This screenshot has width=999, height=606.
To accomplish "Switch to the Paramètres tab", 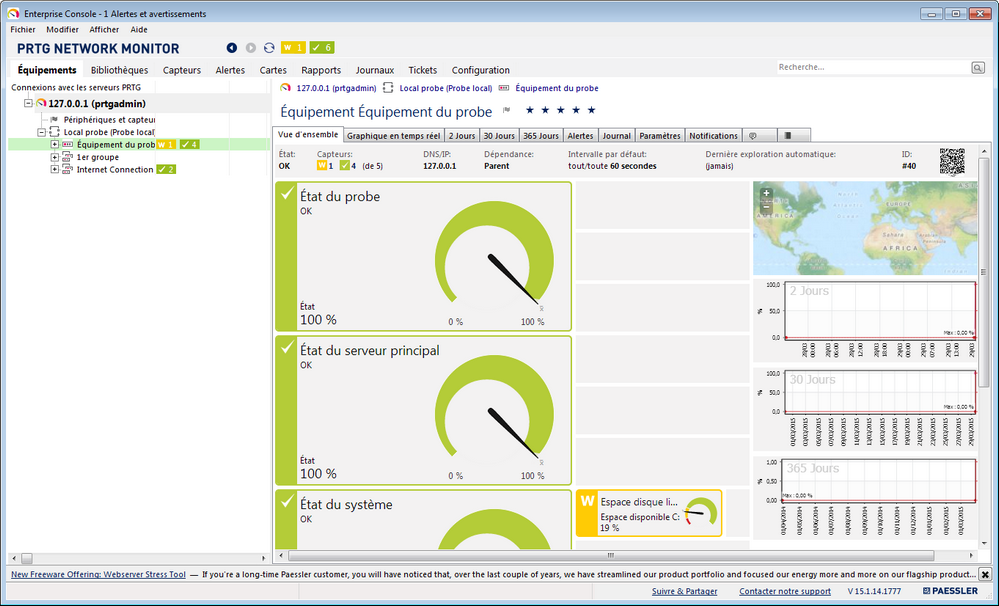I will pyautogui.click(x=659, y=136).
